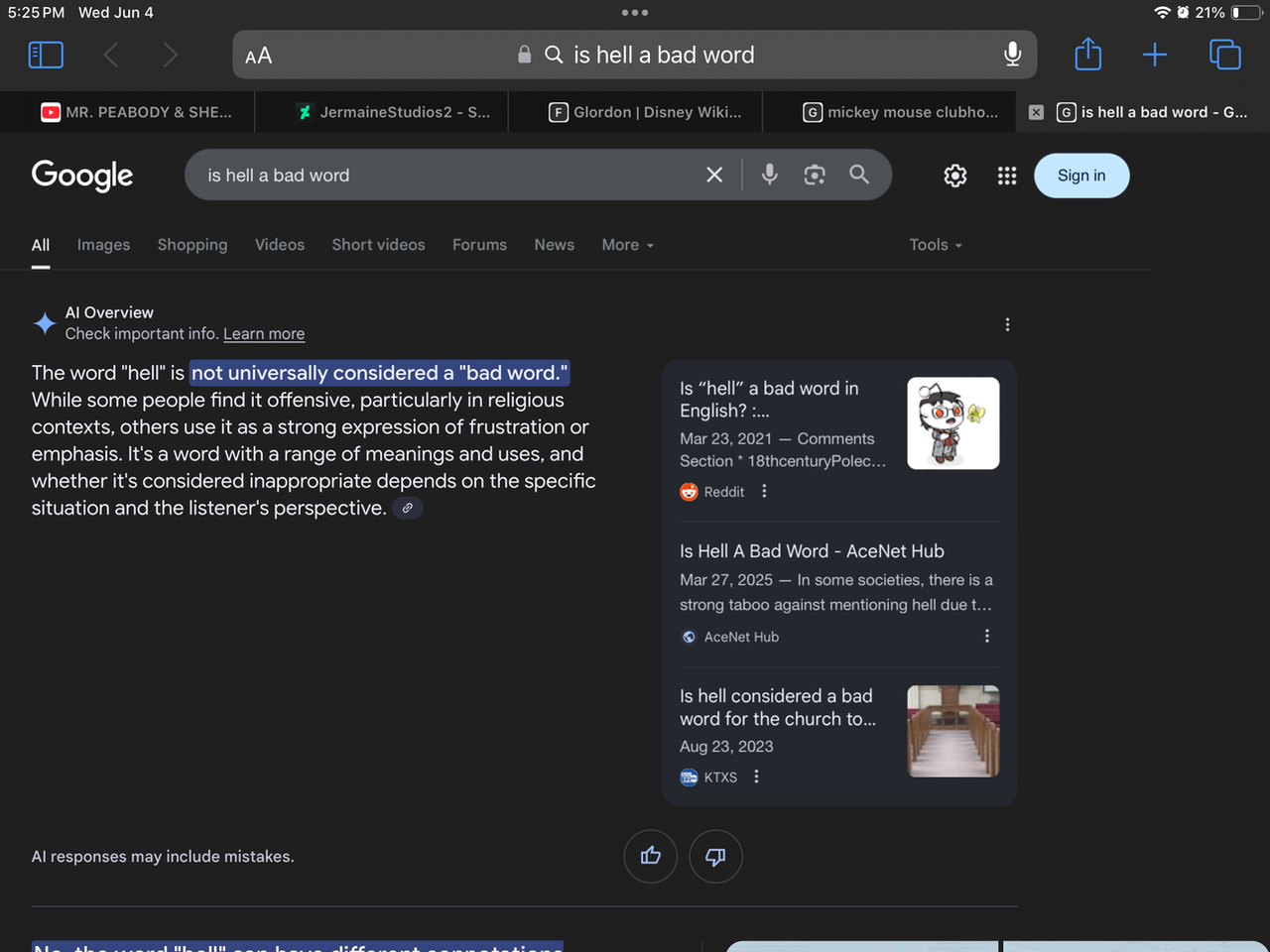1270x952 pixels.
Task: Tap the Reddit mascot thumbnail
Action: (953, 423)
